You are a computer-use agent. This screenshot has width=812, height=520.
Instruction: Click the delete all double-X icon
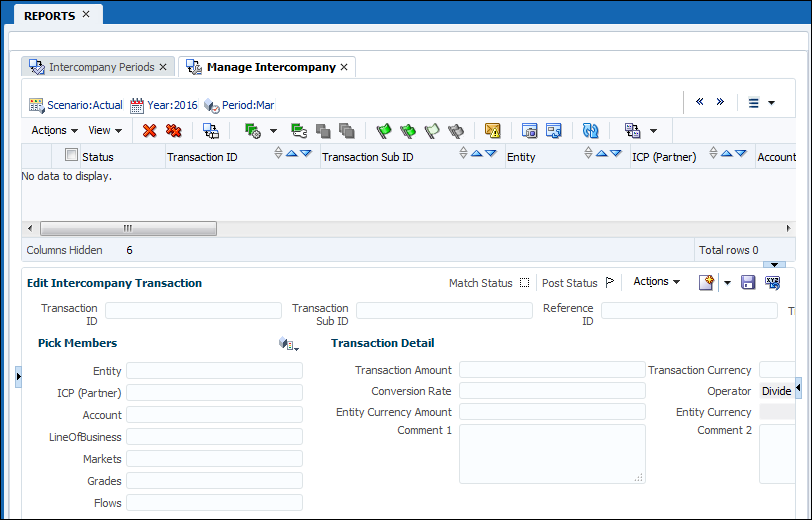[173, 131]
